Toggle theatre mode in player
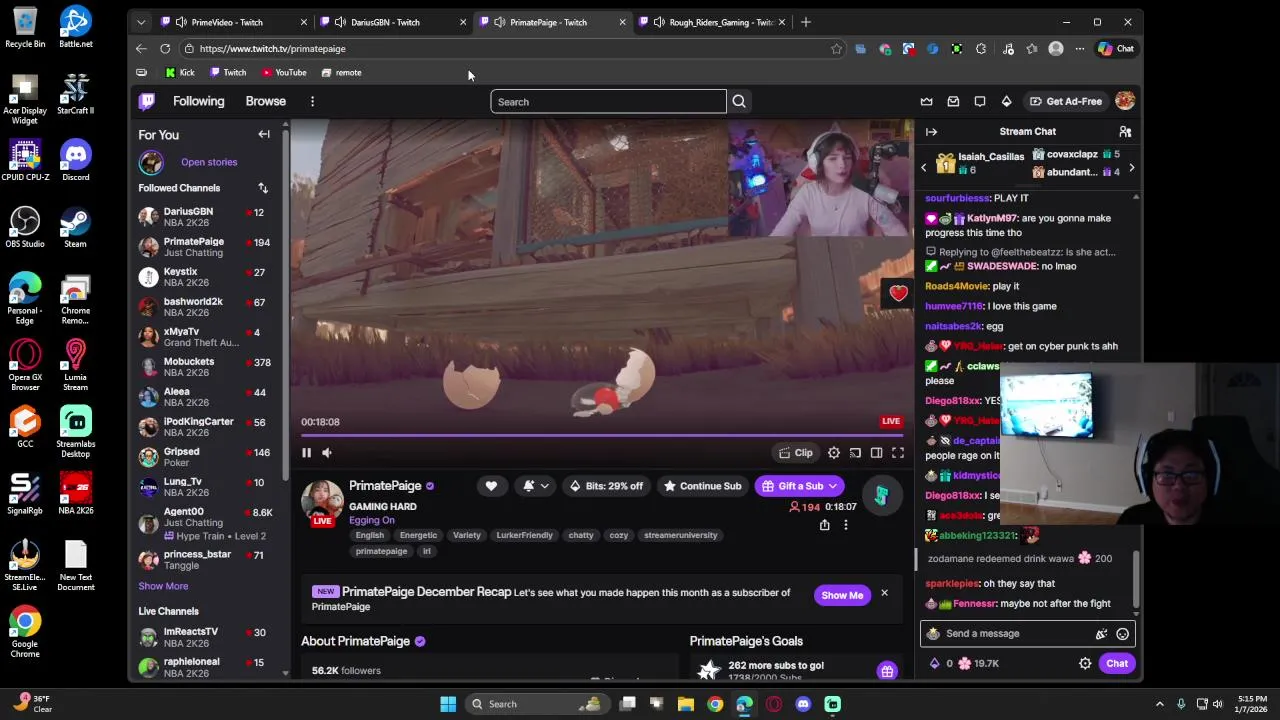 (876, 453)
